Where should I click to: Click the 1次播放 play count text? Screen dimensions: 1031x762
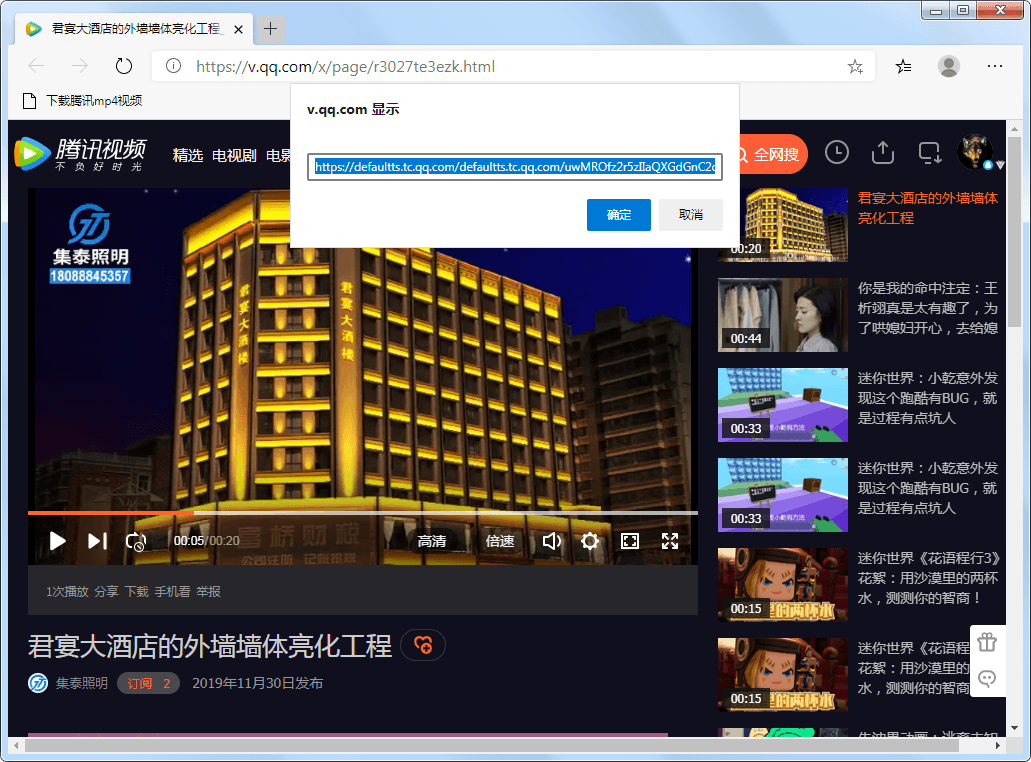coord(67,592)
